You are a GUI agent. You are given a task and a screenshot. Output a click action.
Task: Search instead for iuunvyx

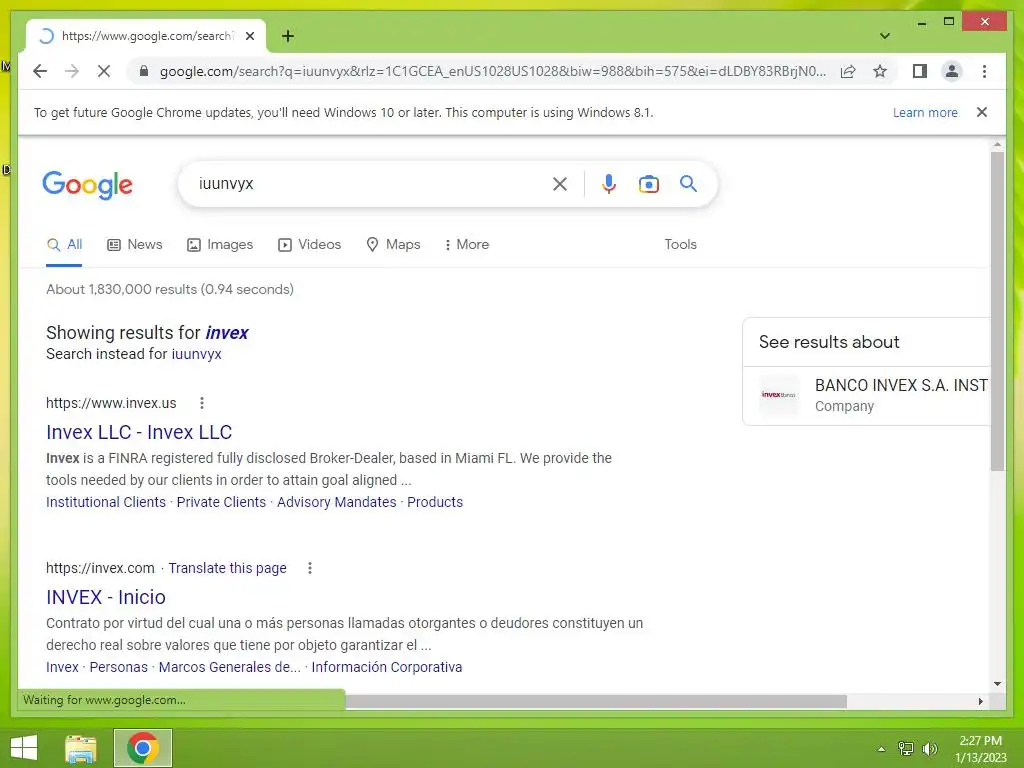tap(196, 354)
